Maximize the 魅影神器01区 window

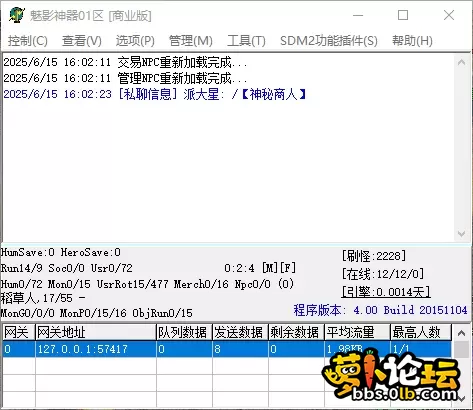pos(403,15)
